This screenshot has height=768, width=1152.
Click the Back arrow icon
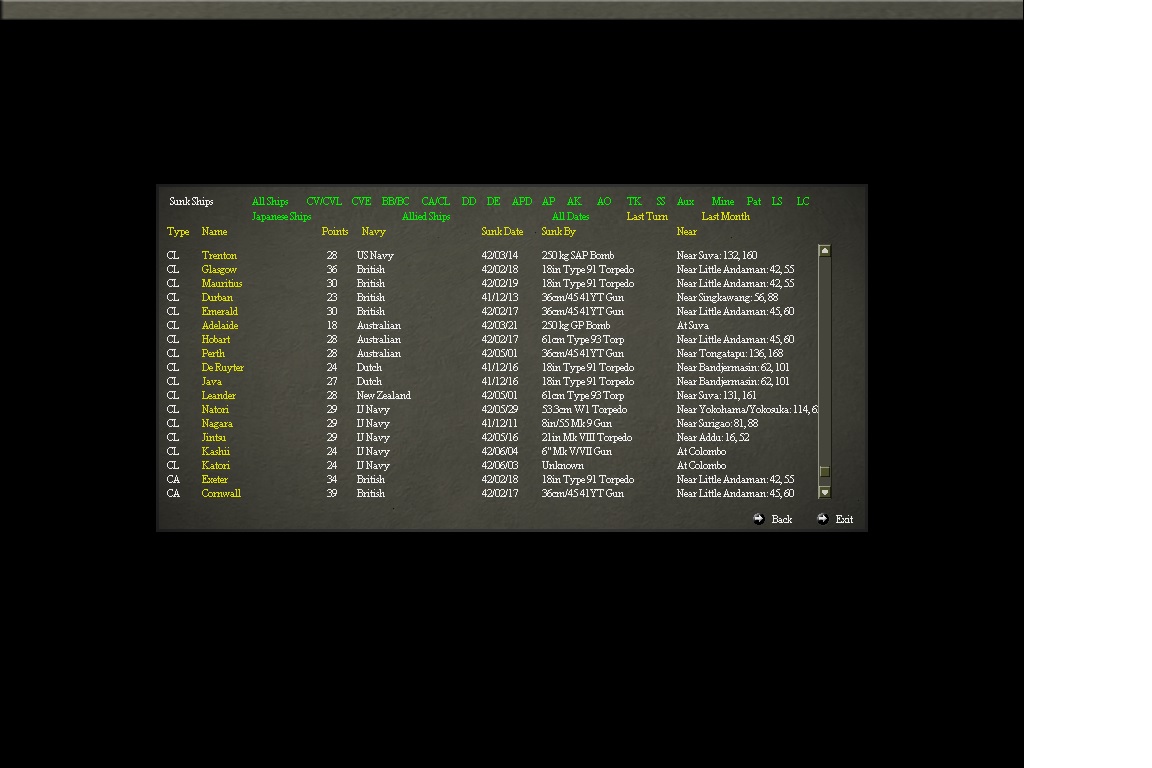[760, 519]
